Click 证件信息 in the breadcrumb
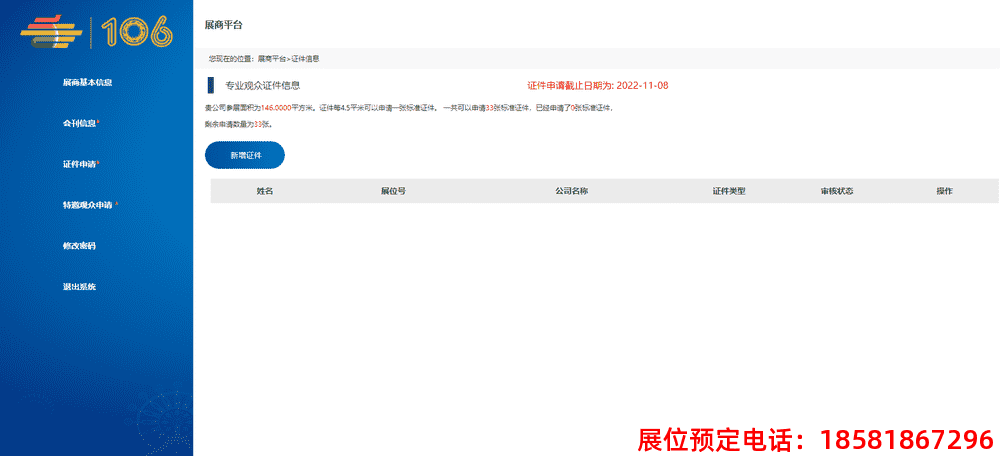This screenshot has width=1000, height=456. tap(306, 59)
